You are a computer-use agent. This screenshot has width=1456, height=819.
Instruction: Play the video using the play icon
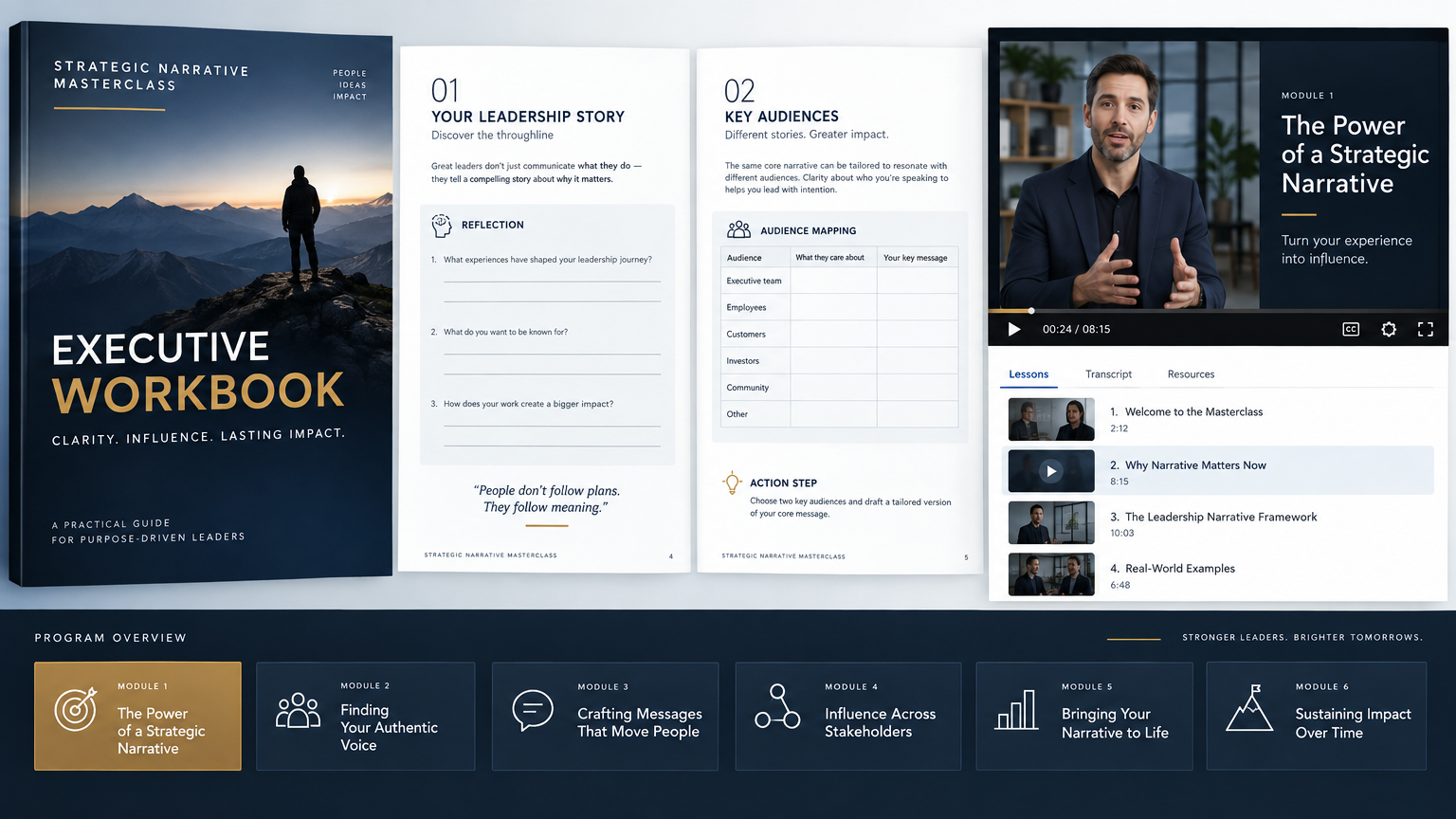pos(1014,329)
